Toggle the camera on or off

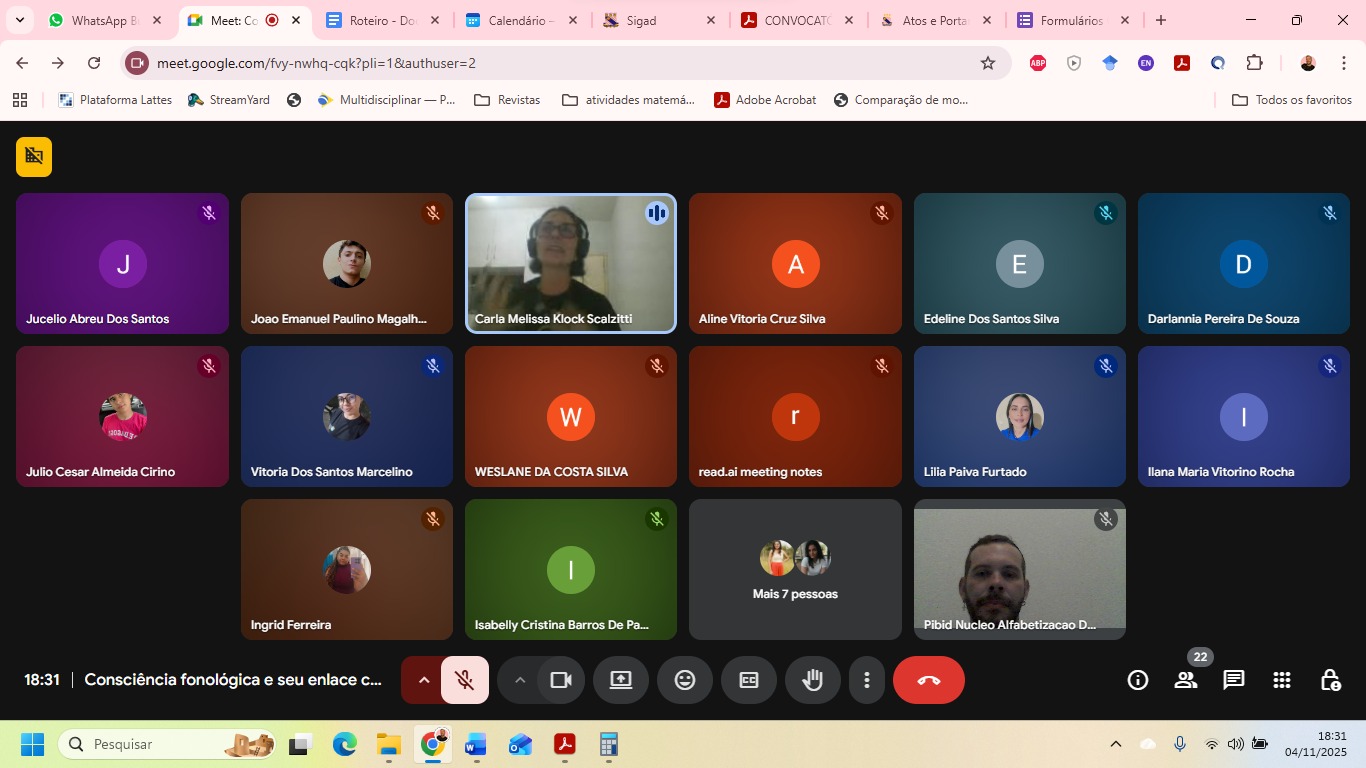pyautogui.click(x=561, y=680)
